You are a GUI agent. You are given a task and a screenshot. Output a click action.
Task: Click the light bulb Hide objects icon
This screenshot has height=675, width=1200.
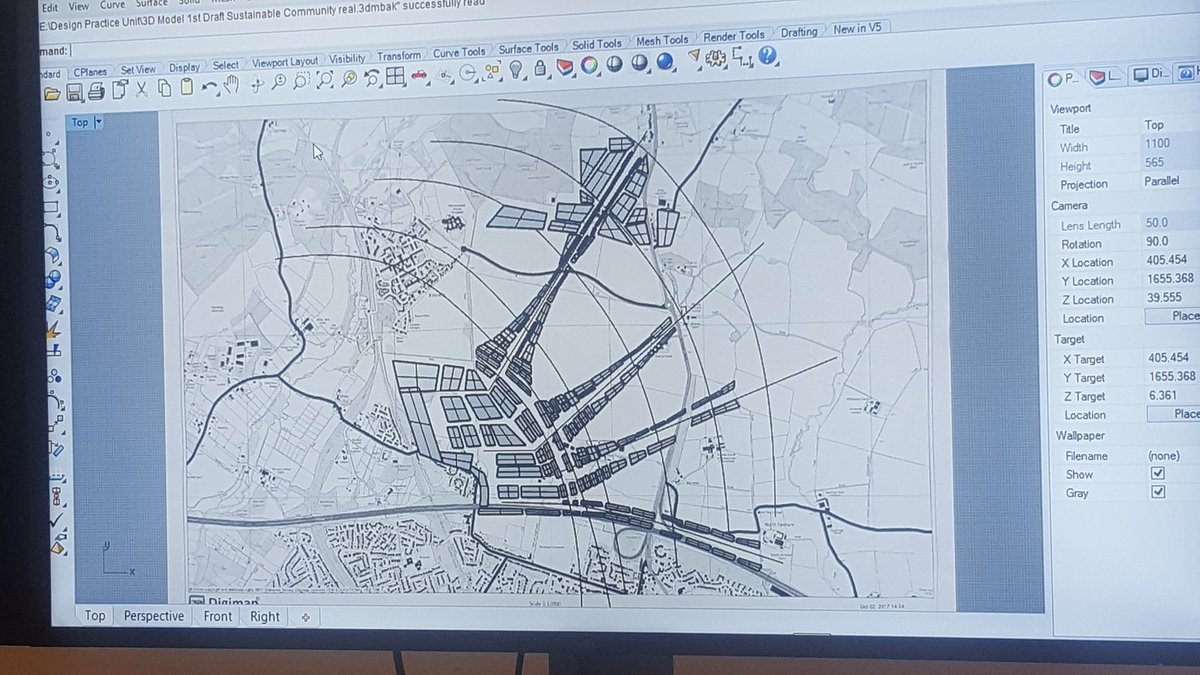pyautogui.click(x=516, y=69)
